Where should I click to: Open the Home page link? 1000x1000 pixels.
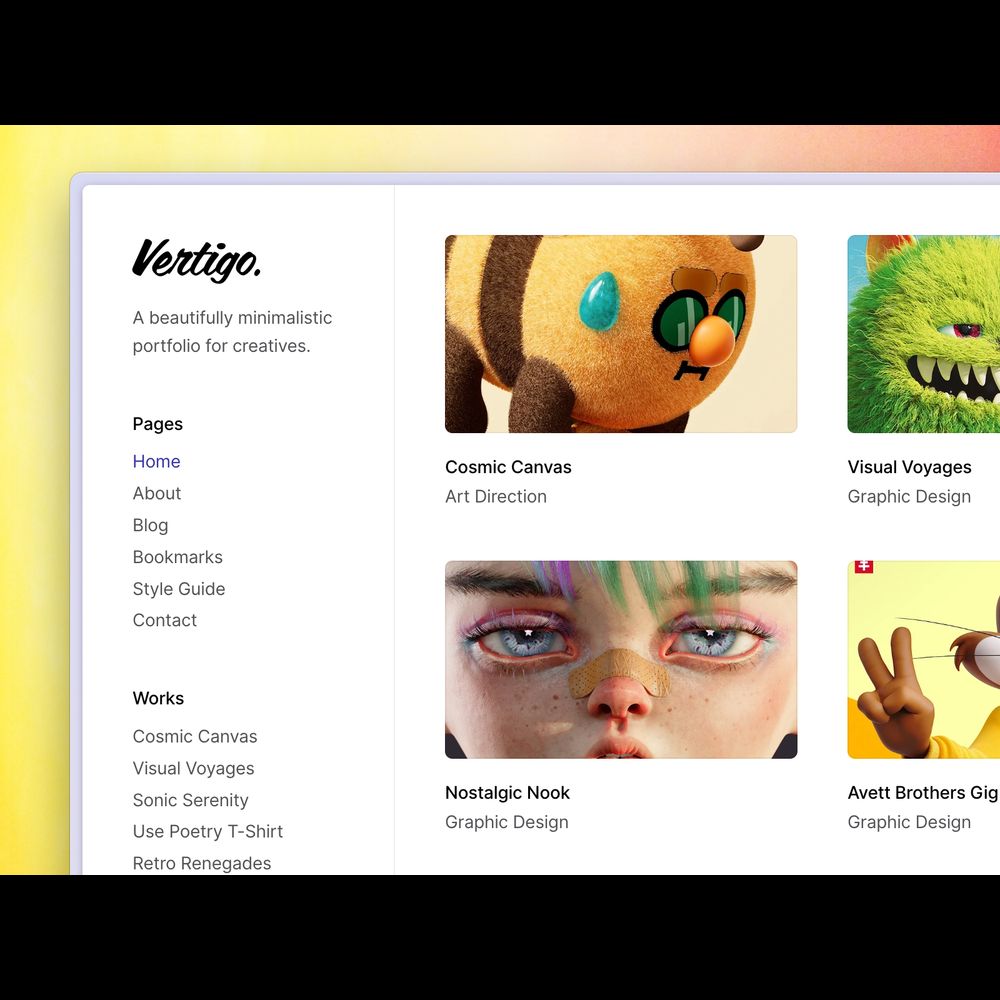click(156, 461)
